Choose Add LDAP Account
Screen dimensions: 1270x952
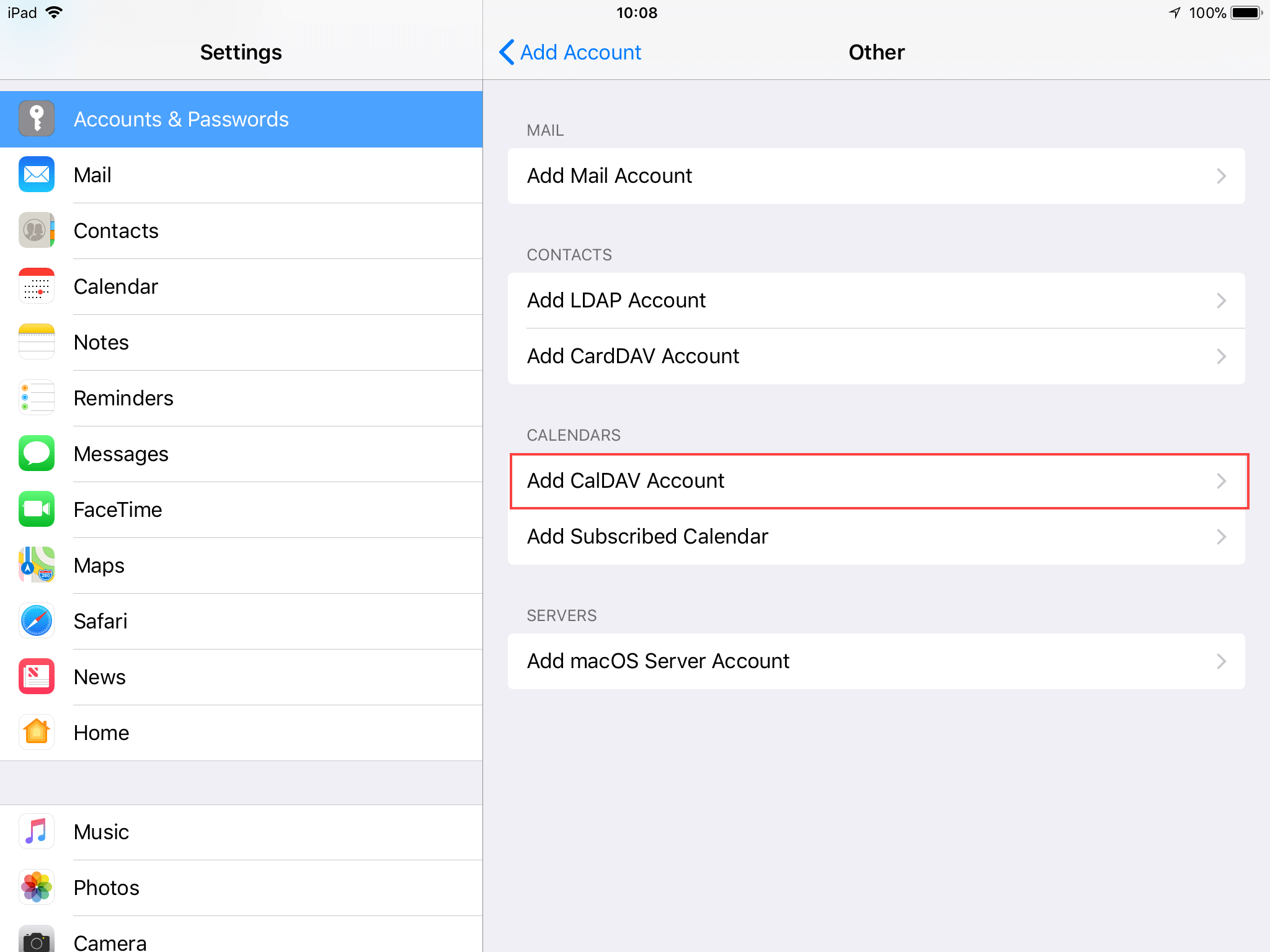876,301
